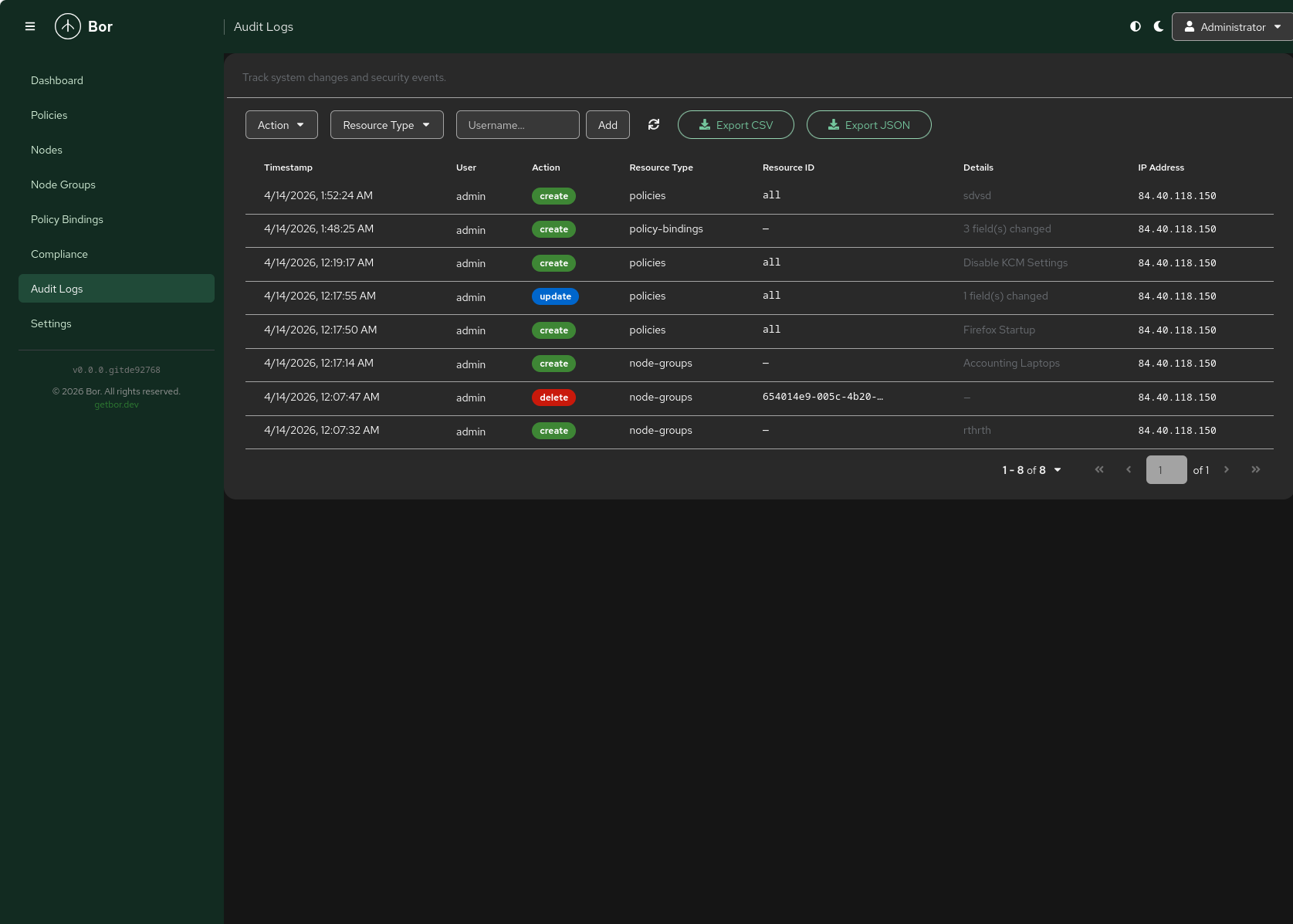
Task: Click the red delete badge
Action: point(553,398)
